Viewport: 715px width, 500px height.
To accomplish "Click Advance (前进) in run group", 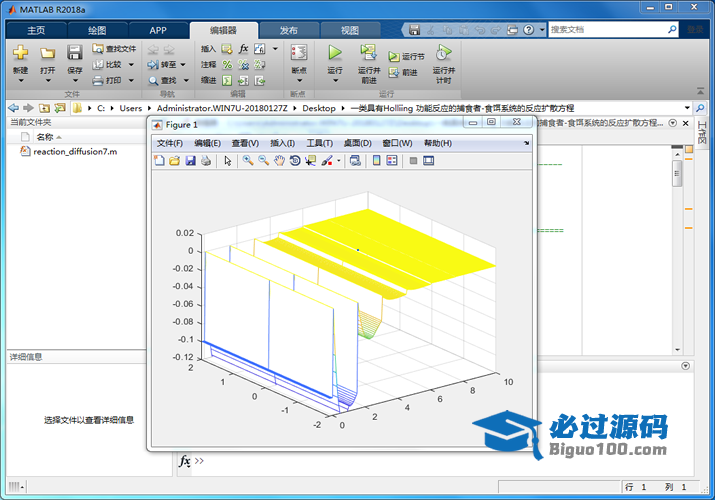I will tap(404, 72).
